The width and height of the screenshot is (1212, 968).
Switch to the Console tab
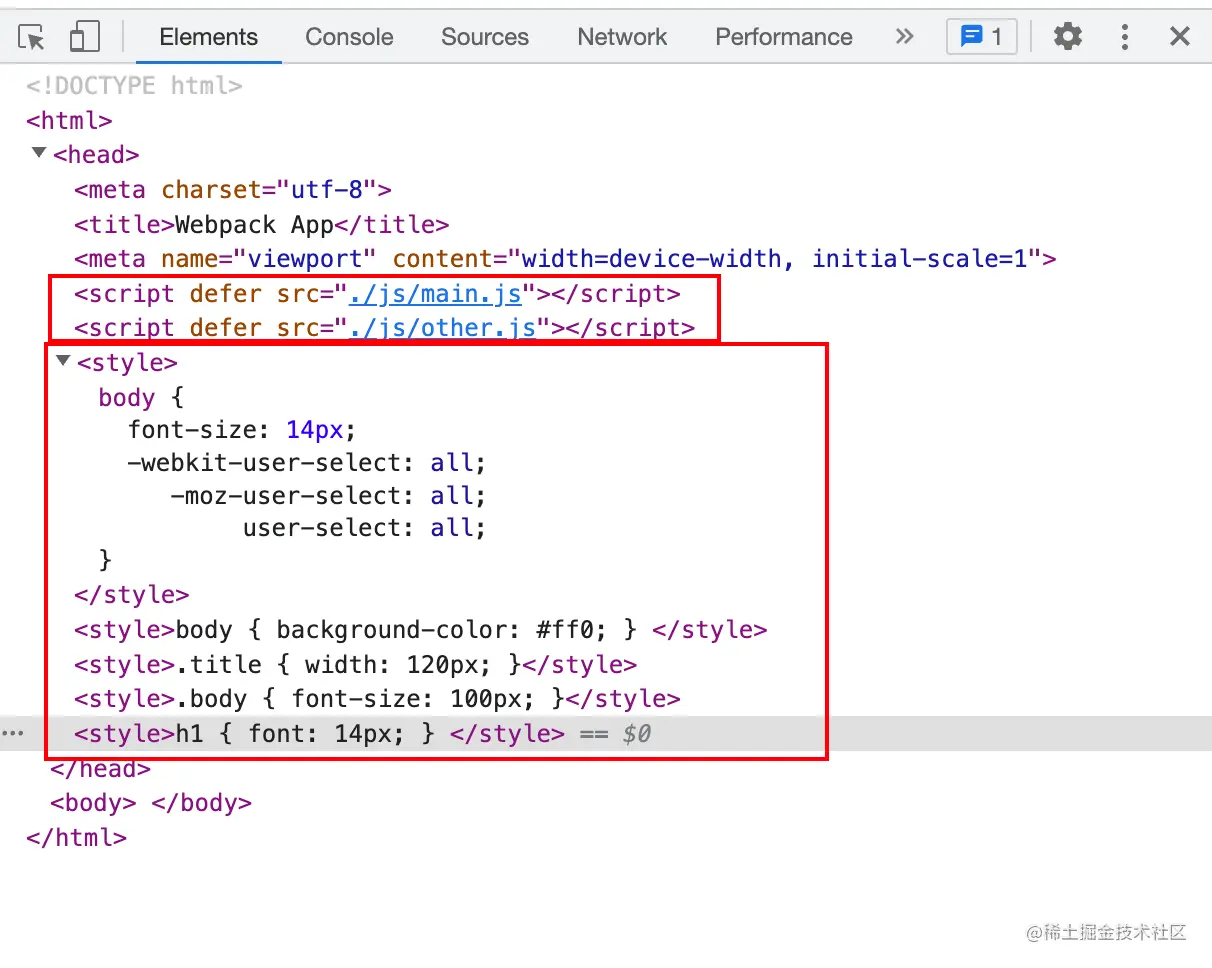coord(349,37)
